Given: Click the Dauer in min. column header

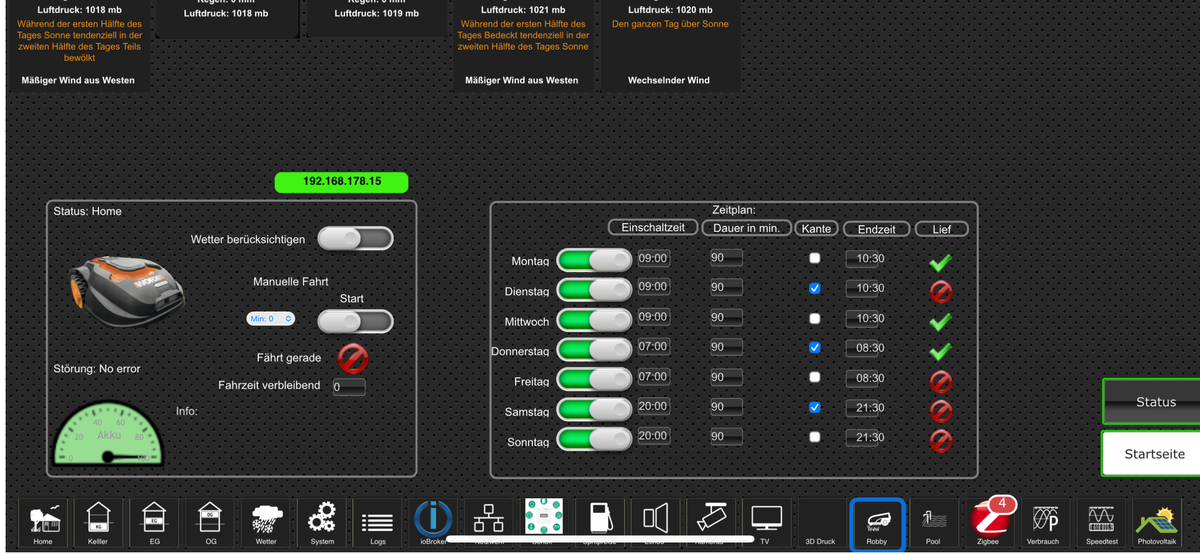Looking at the screenshot, I should [x=747, y=228].
